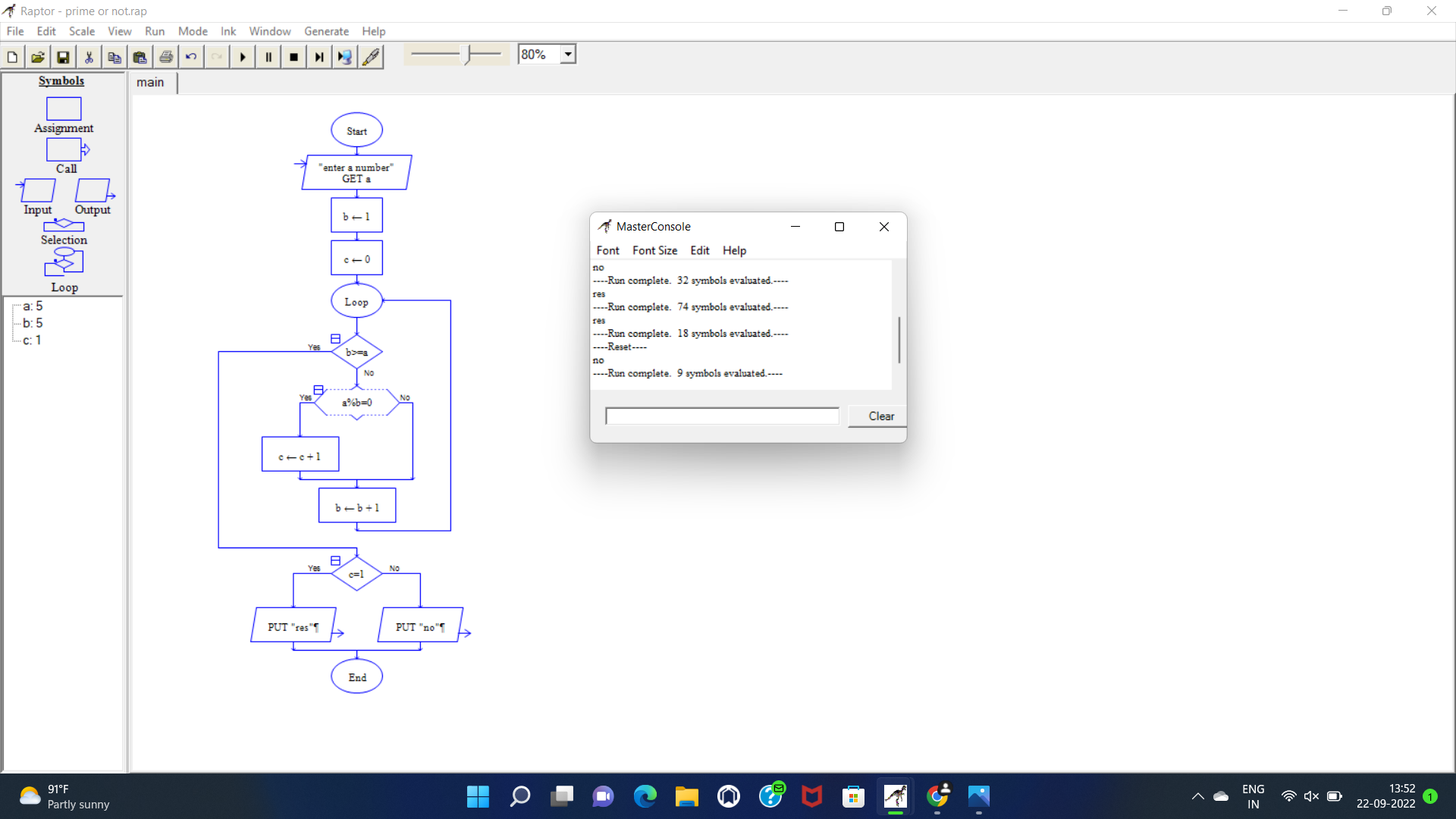
Task: Switch to the main tab
Action: (x=150, y=83)
